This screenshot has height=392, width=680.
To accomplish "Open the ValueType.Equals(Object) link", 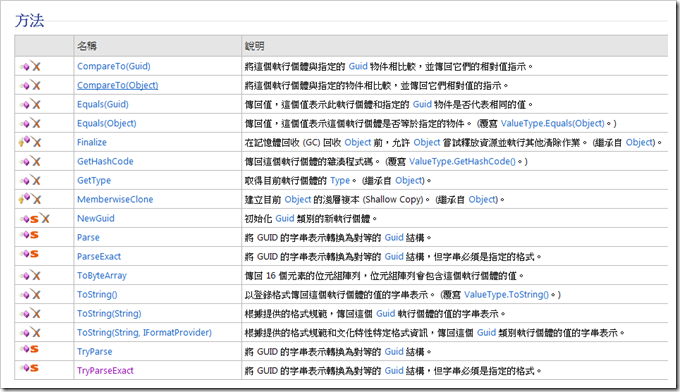I will coord(552,124).
